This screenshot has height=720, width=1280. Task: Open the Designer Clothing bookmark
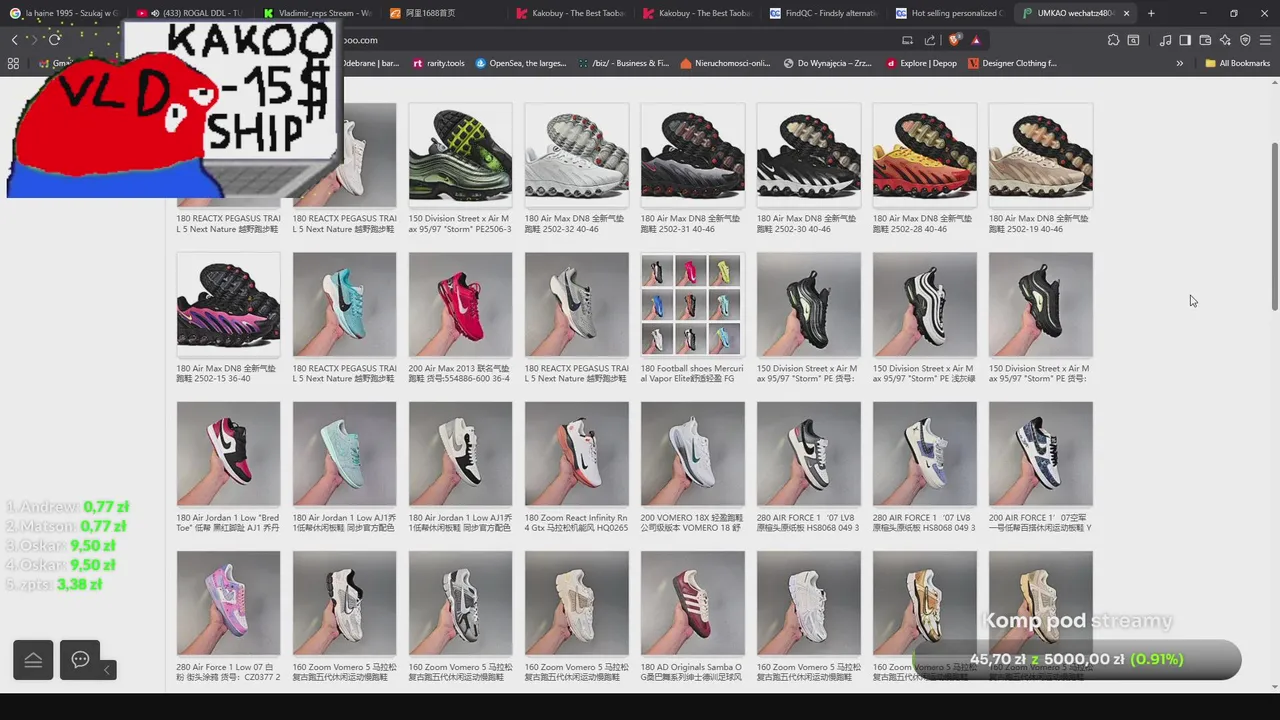[1012, 63]
